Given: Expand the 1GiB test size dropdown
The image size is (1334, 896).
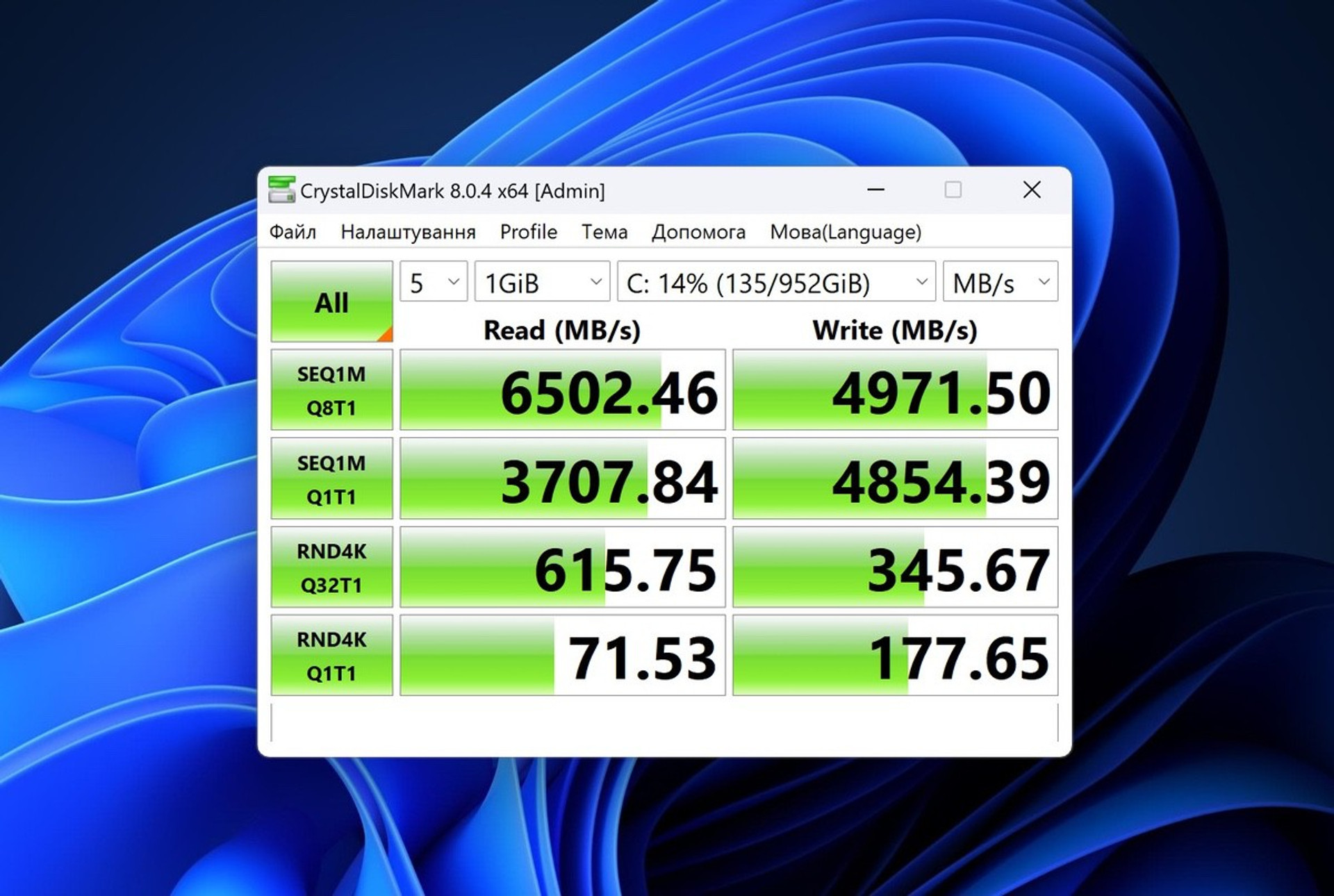Looking at the screenshot, I should [542, 281].
